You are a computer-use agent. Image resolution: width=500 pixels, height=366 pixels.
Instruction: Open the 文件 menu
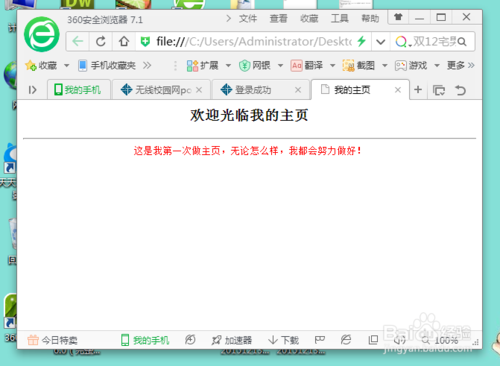[248, 19]
